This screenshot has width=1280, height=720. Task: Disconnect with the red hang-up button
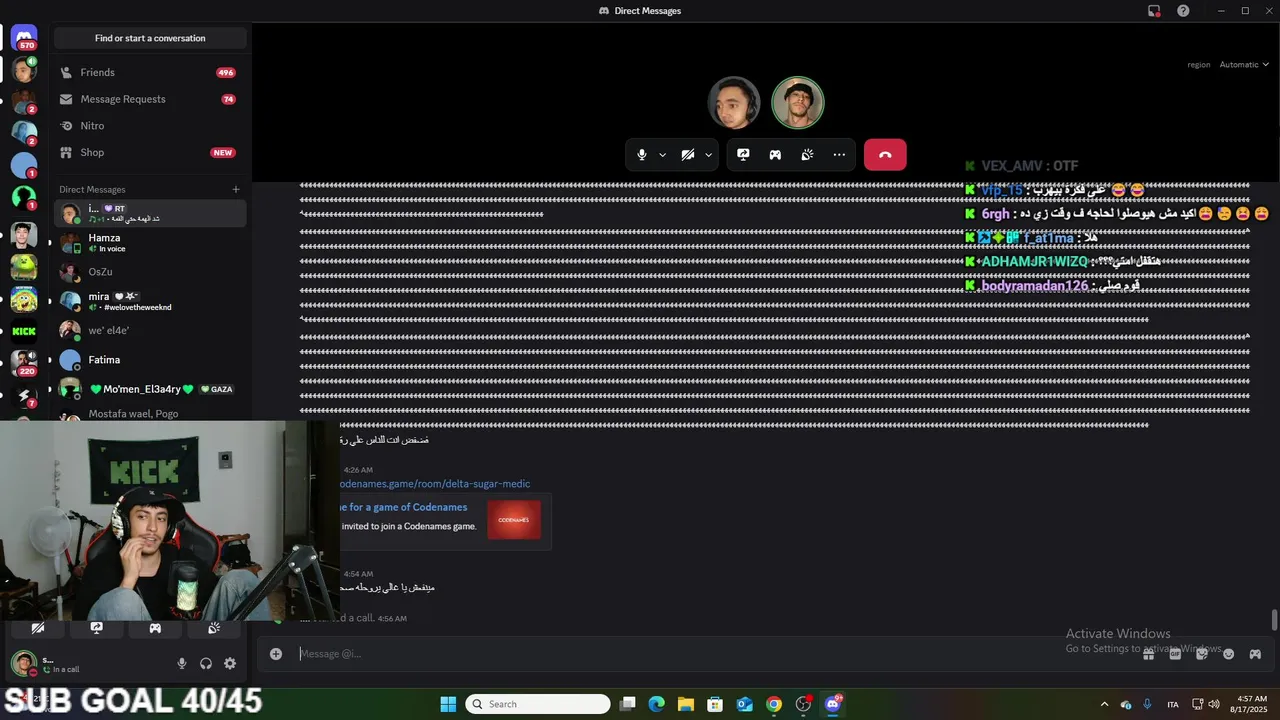[x=885, y=155]
